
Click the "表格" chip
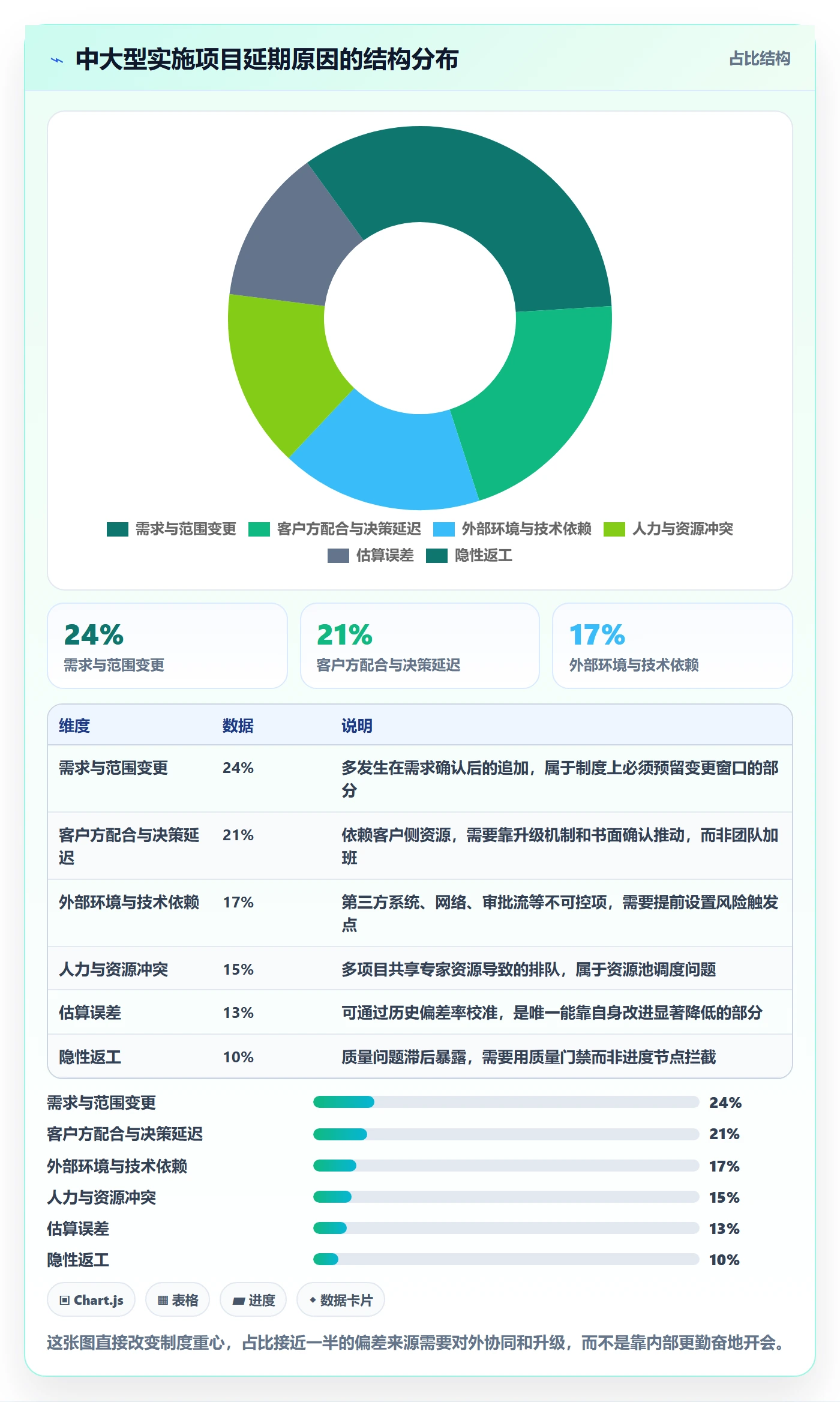pos(178,1300)
